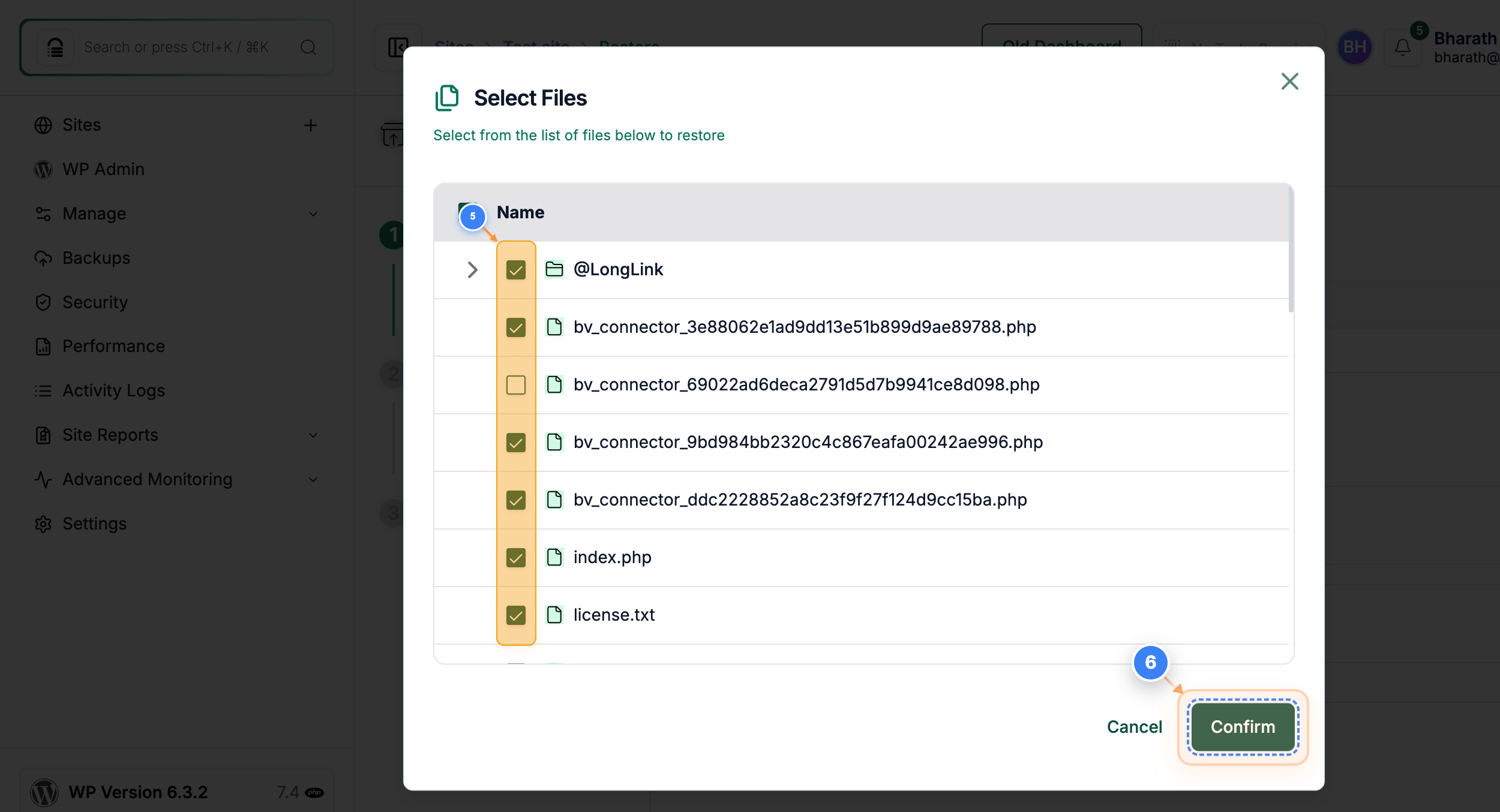Screen dimensions: 1500x812
Task: Expand Advanced Monitoring in sidebar
Action: 313,479
